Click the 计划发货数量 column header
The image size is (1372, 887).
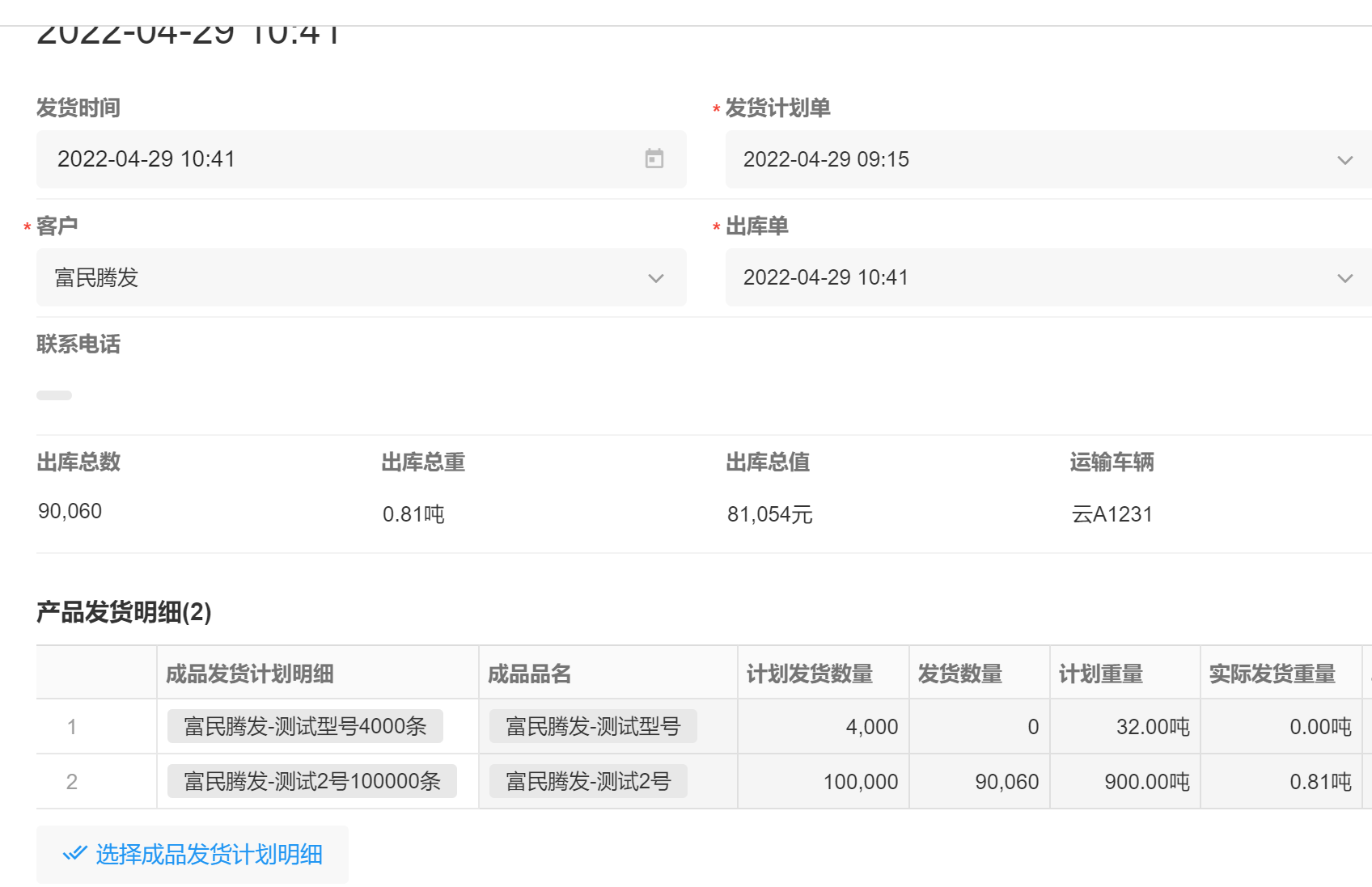click(x=809, y=674)
